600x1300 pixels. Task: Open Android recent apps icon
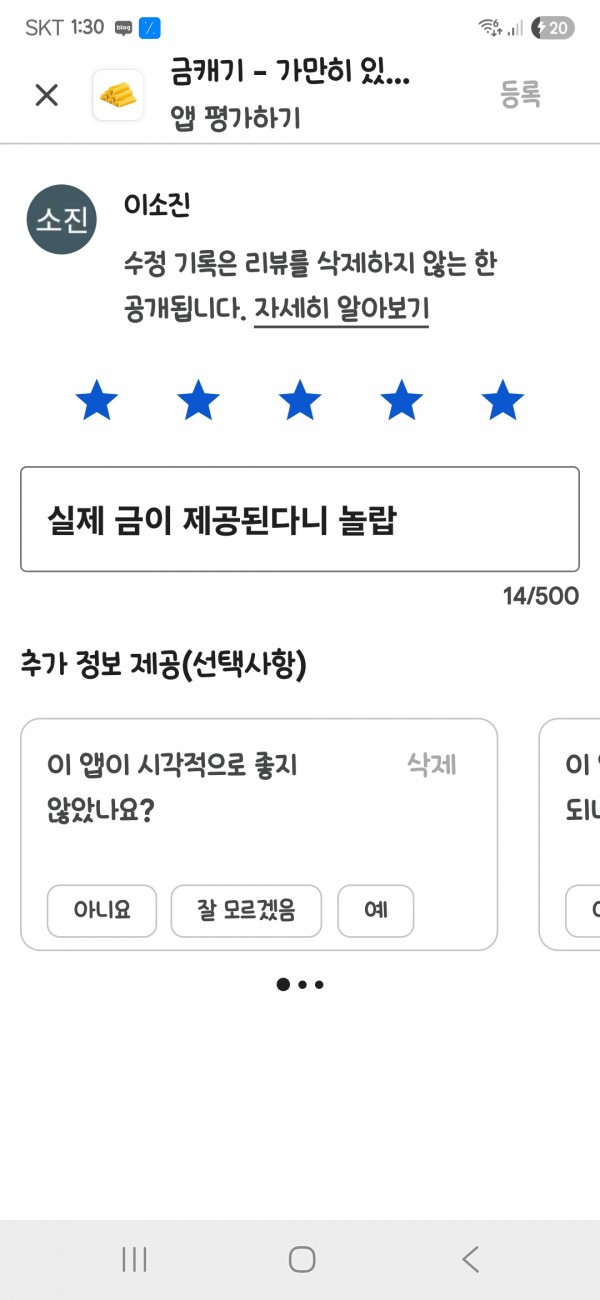[134, 1259]
